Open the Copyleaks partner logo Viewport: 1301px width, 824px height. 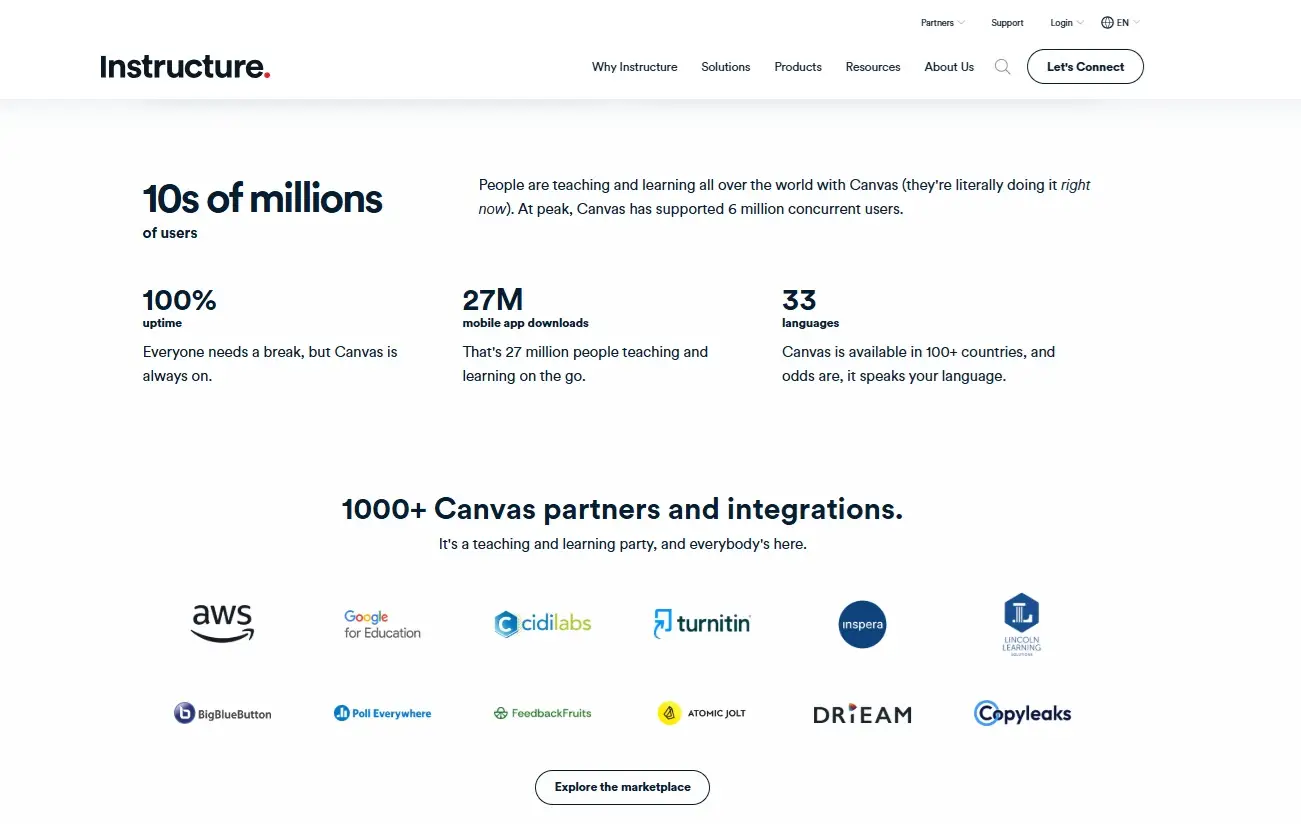(1022, 713)
